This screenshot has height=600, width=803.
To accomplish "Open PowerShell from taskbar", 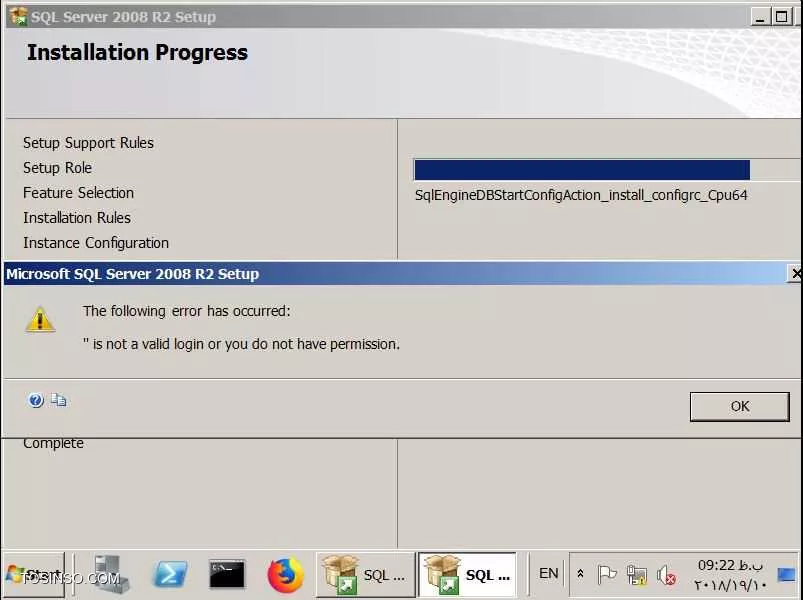I will pyautogui.click(x=170, y=574).
